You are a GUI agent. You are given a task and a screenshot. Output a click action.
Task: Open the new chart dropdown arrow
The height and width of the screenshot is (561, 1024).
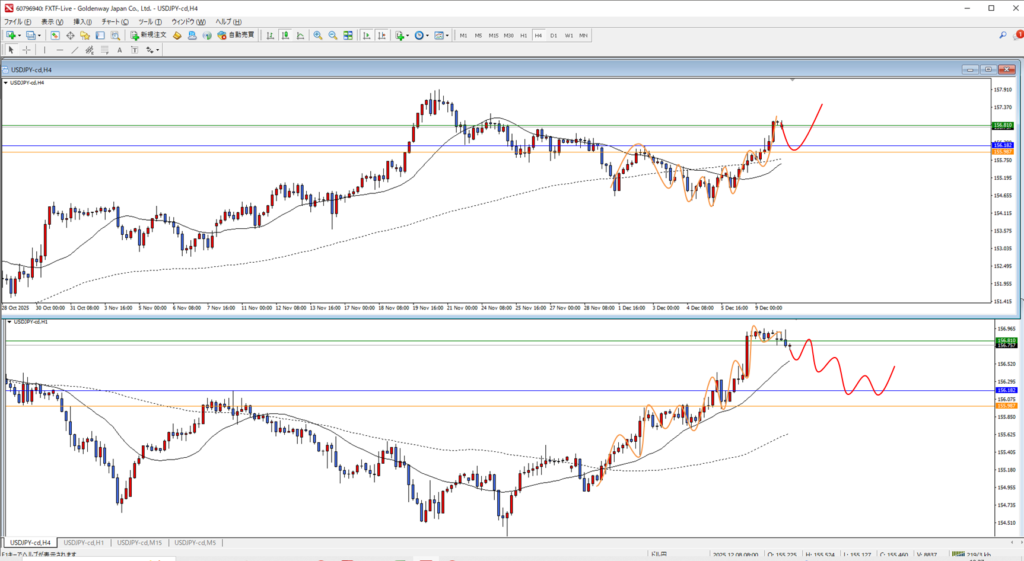pyautogui.click(x=19, y=35)
